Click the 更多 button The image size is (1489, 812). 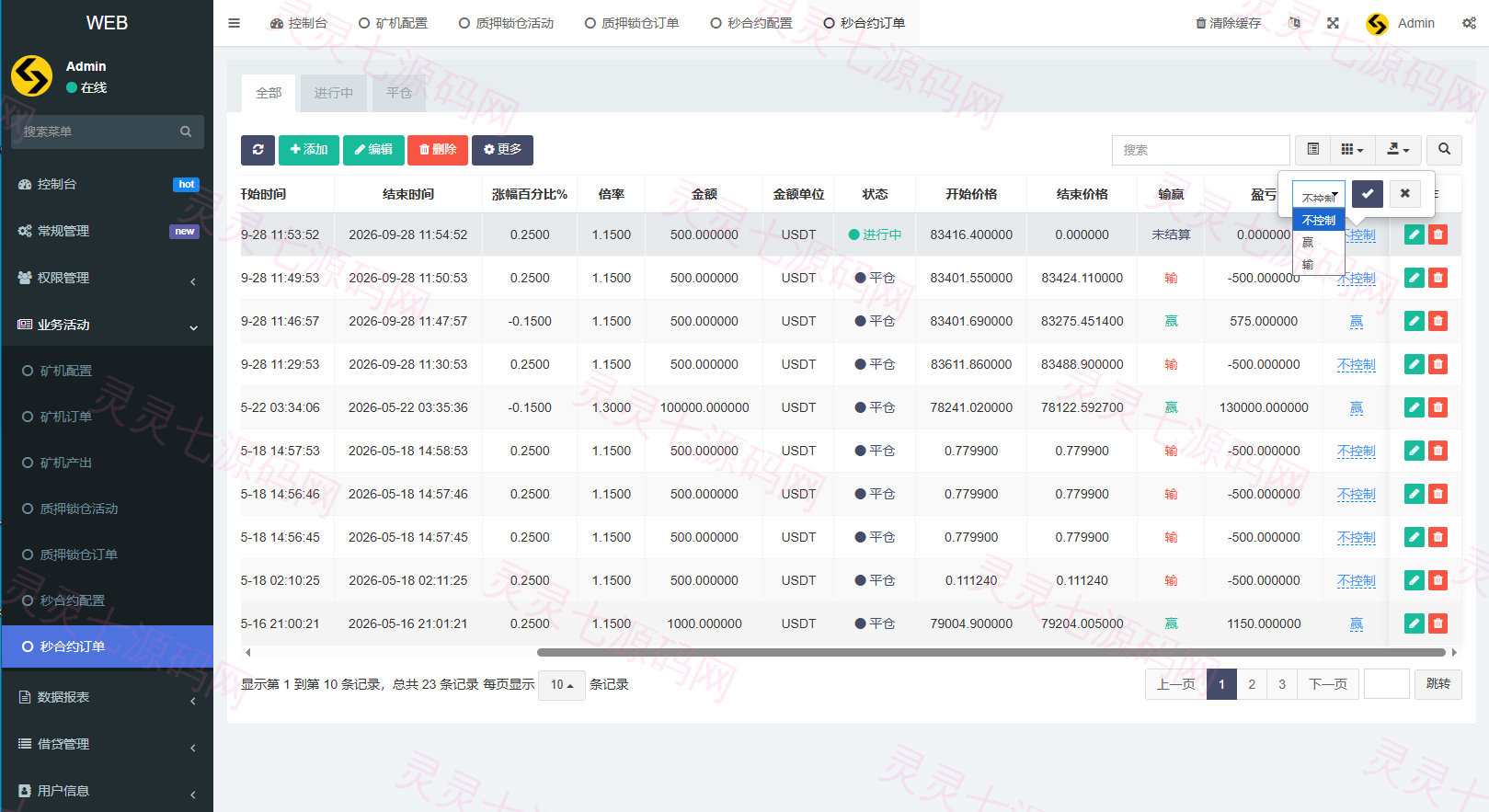pos(502,150)
